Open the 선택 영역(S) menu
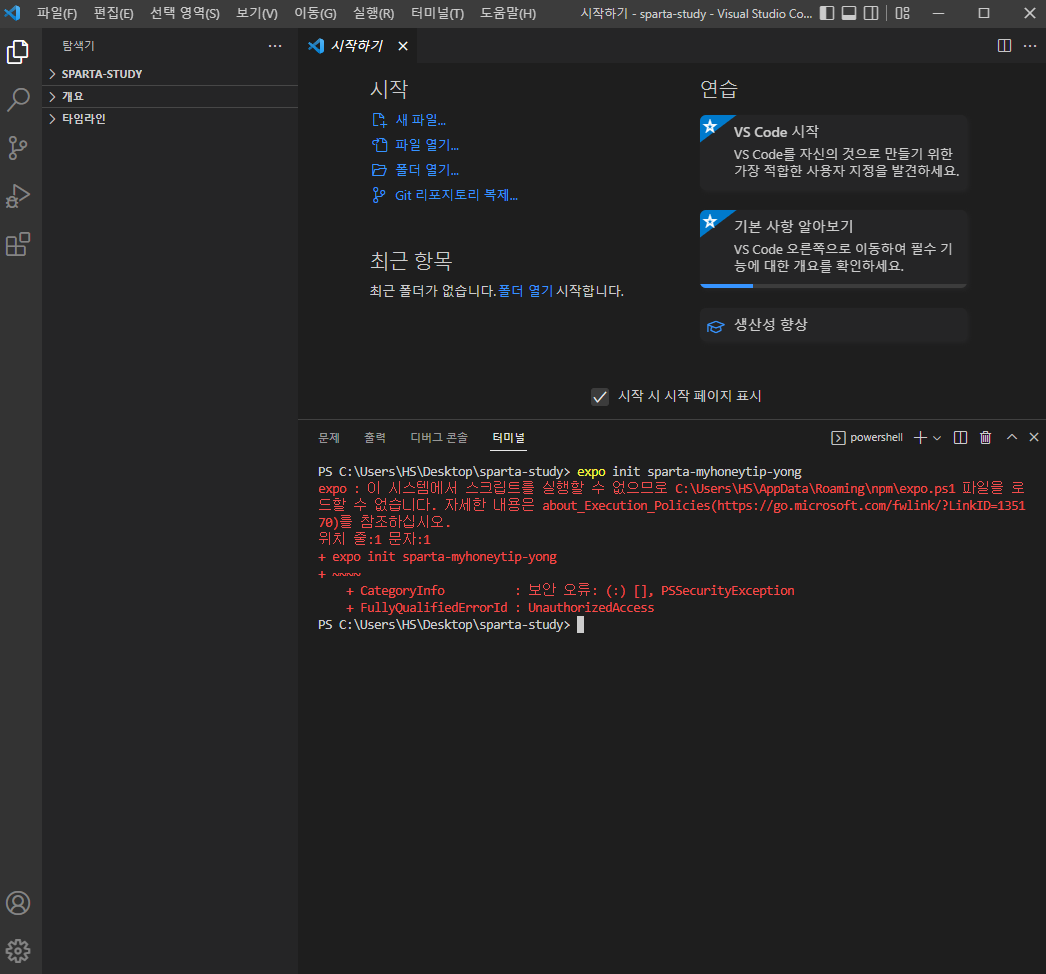The image size is (1046, 974). pyautogui.click(x=185, y=13)
